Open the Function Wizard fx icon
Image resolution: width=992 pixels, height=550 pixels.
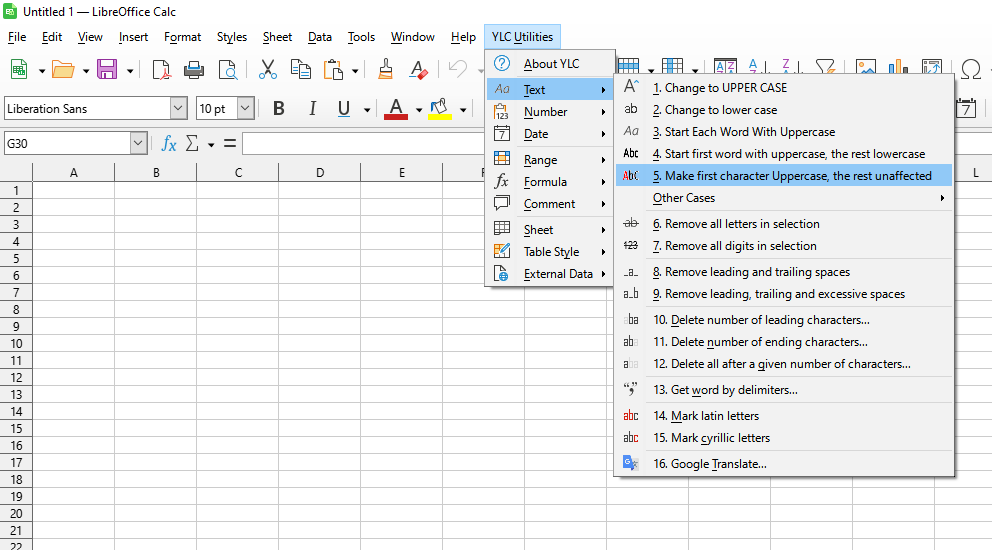tap(169, 144)
